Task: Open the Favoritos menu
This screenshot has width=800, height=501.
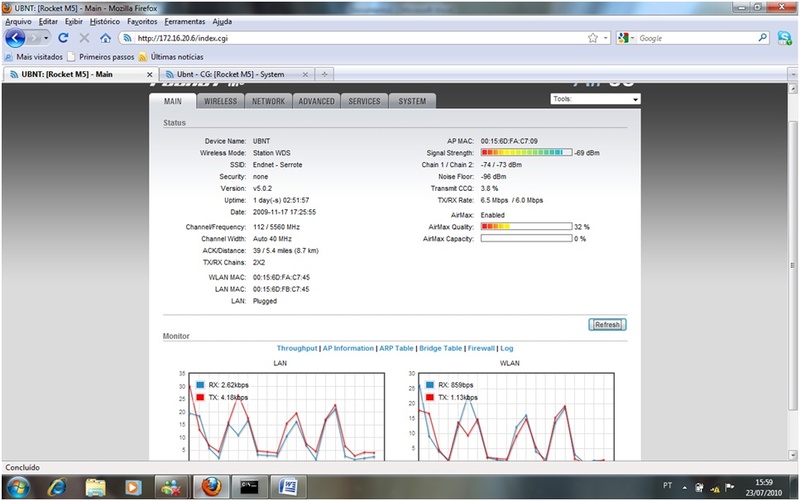Action: pyautogui.click(x=142, y=21)
